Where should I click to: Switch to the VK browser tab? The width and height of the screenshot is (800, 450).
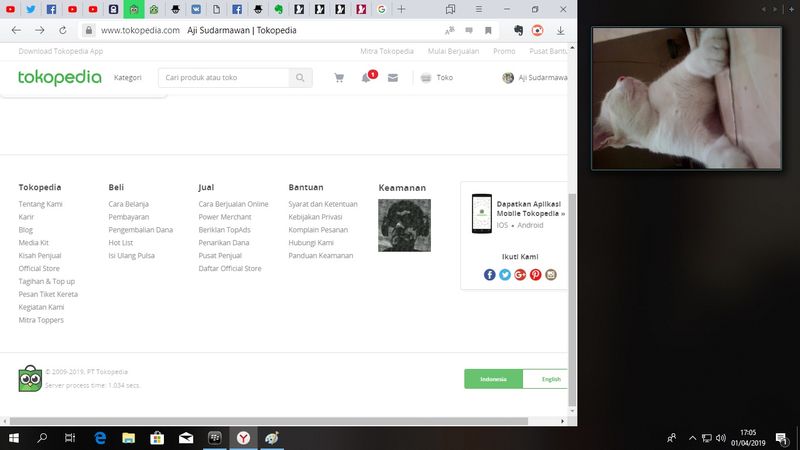[x=196, y=9]
